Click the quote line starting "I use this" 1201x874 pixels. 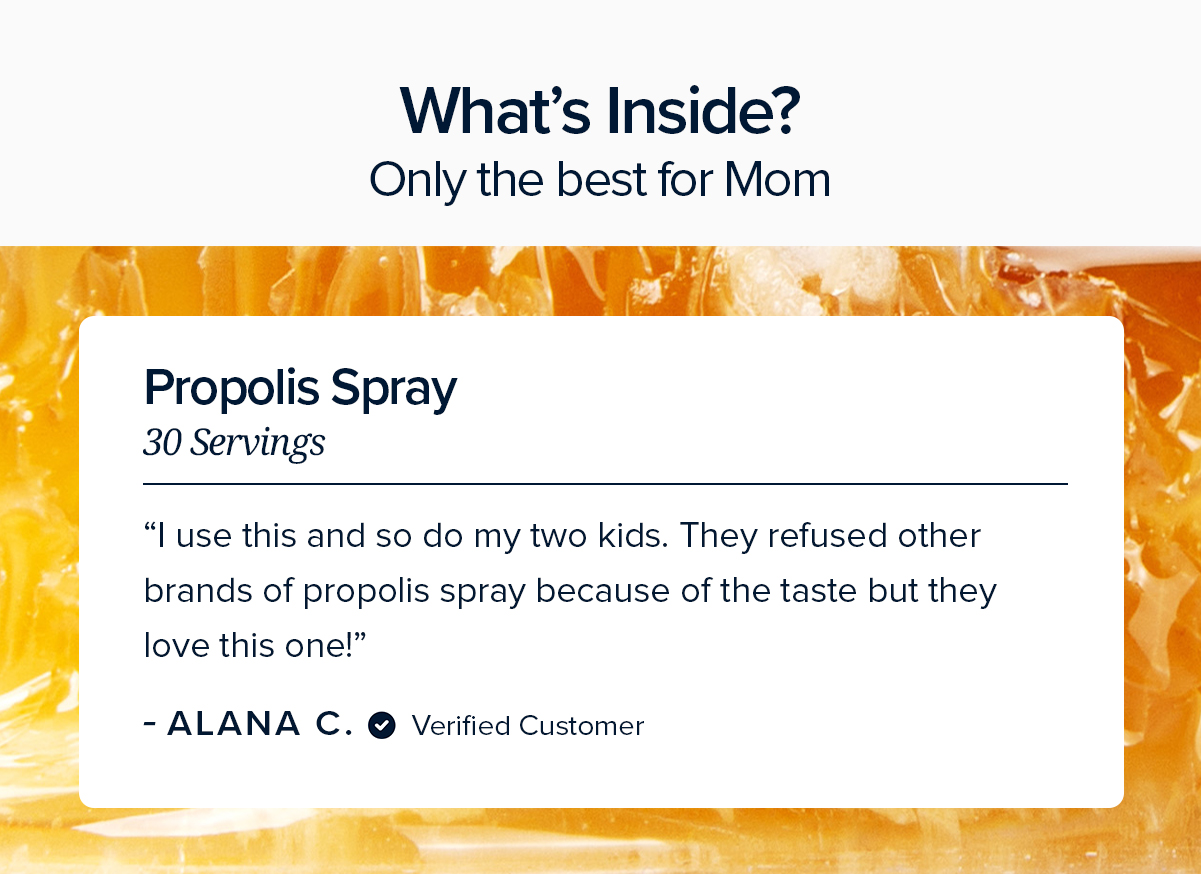(x=562, y=536)
